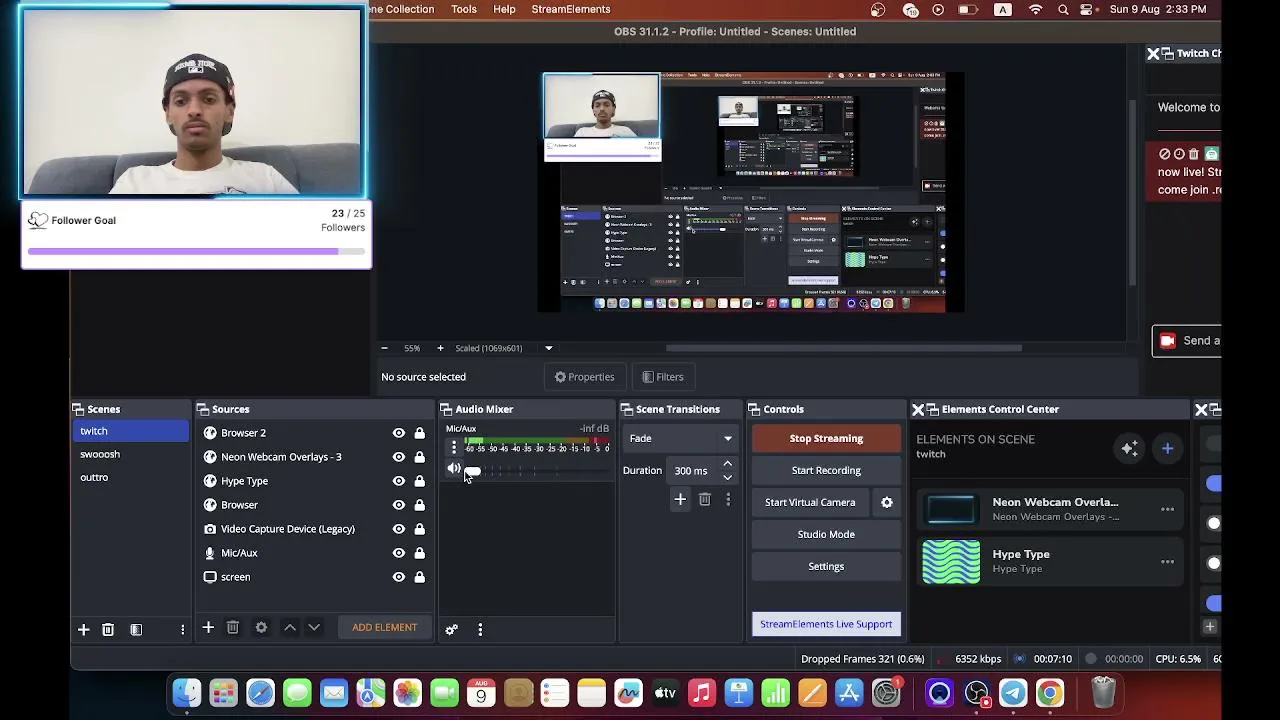1280x720 pixels.
Task: Add a new scene with the plus icon
Action: pyautogui.click(x=84, y=629)
